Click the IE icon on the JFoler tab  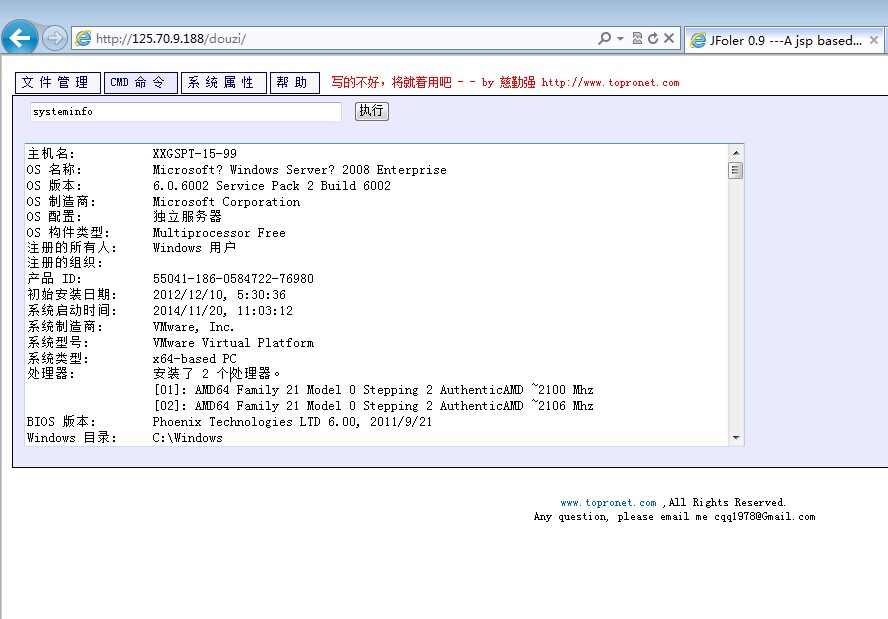698,40
